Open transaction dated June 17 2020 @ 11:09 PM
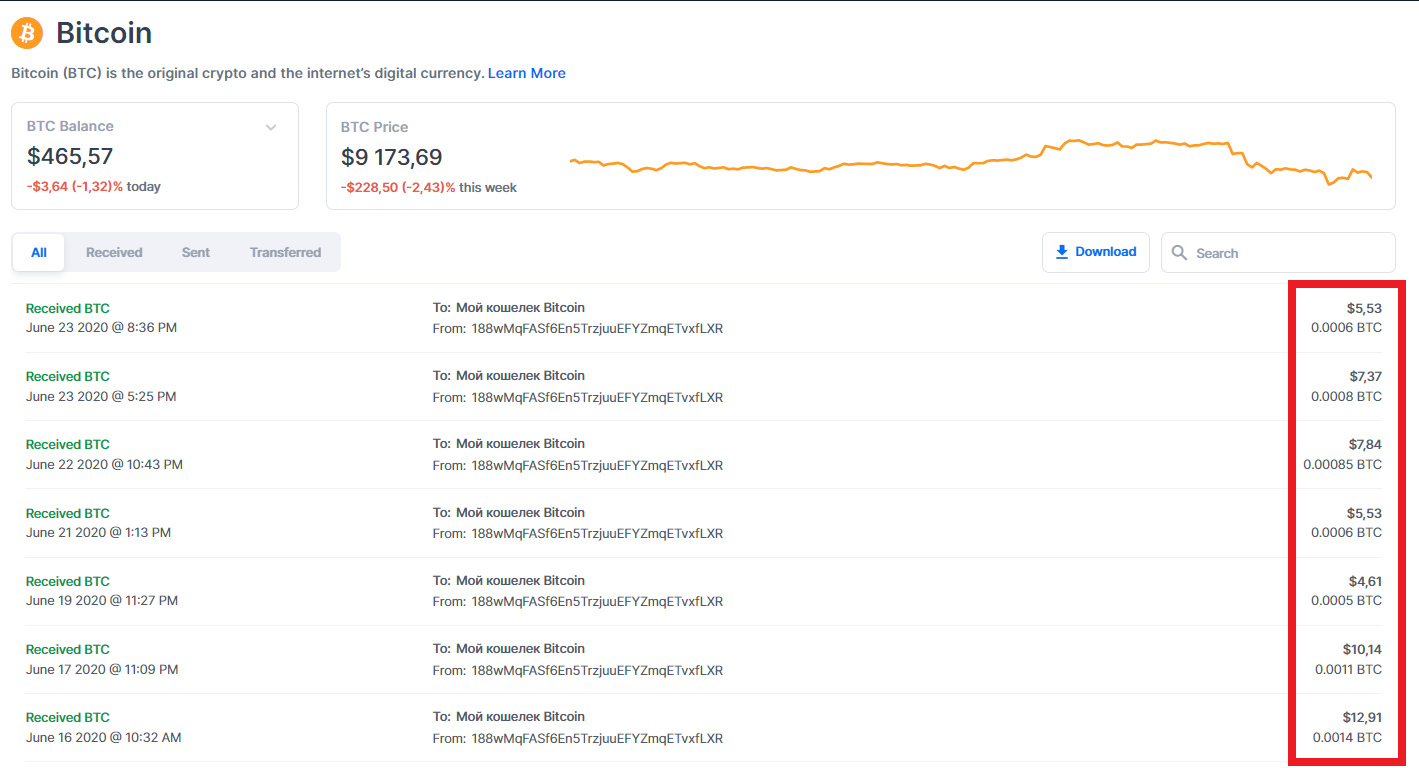The image size is (1419, 768). pos(704,659)
